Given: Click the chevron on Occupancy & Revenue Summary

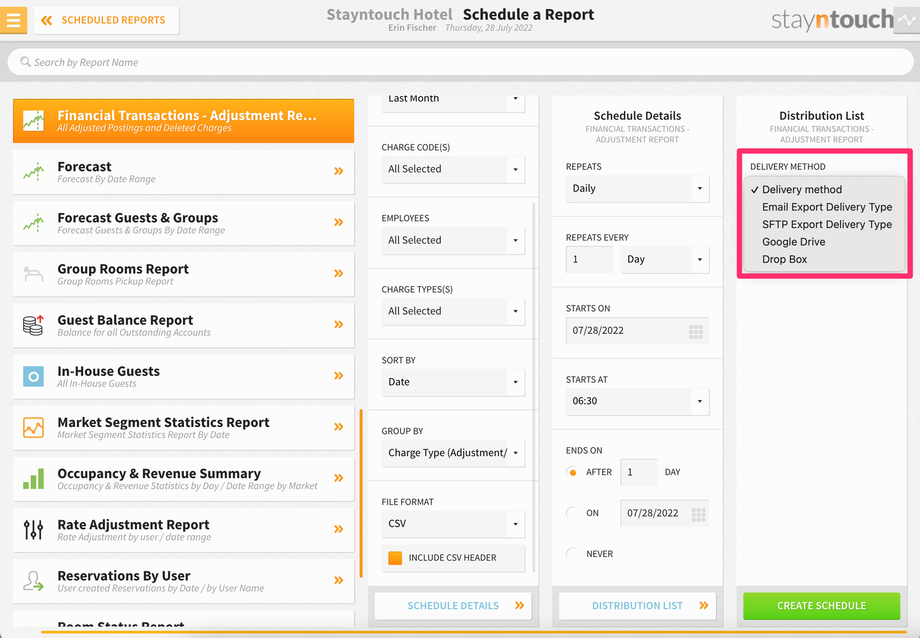Looking at the screenshot, I should [x=339, y=477].
